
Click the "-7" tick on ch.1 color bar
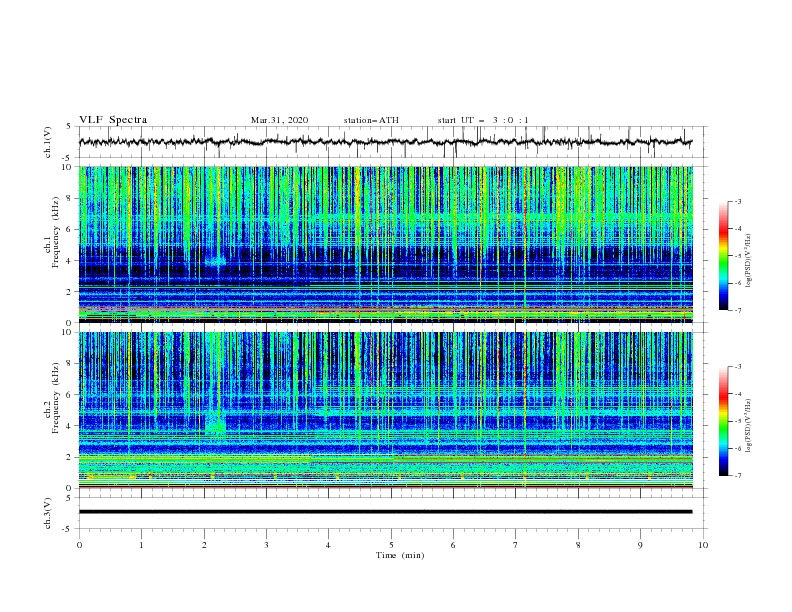(x=737, y=310)
